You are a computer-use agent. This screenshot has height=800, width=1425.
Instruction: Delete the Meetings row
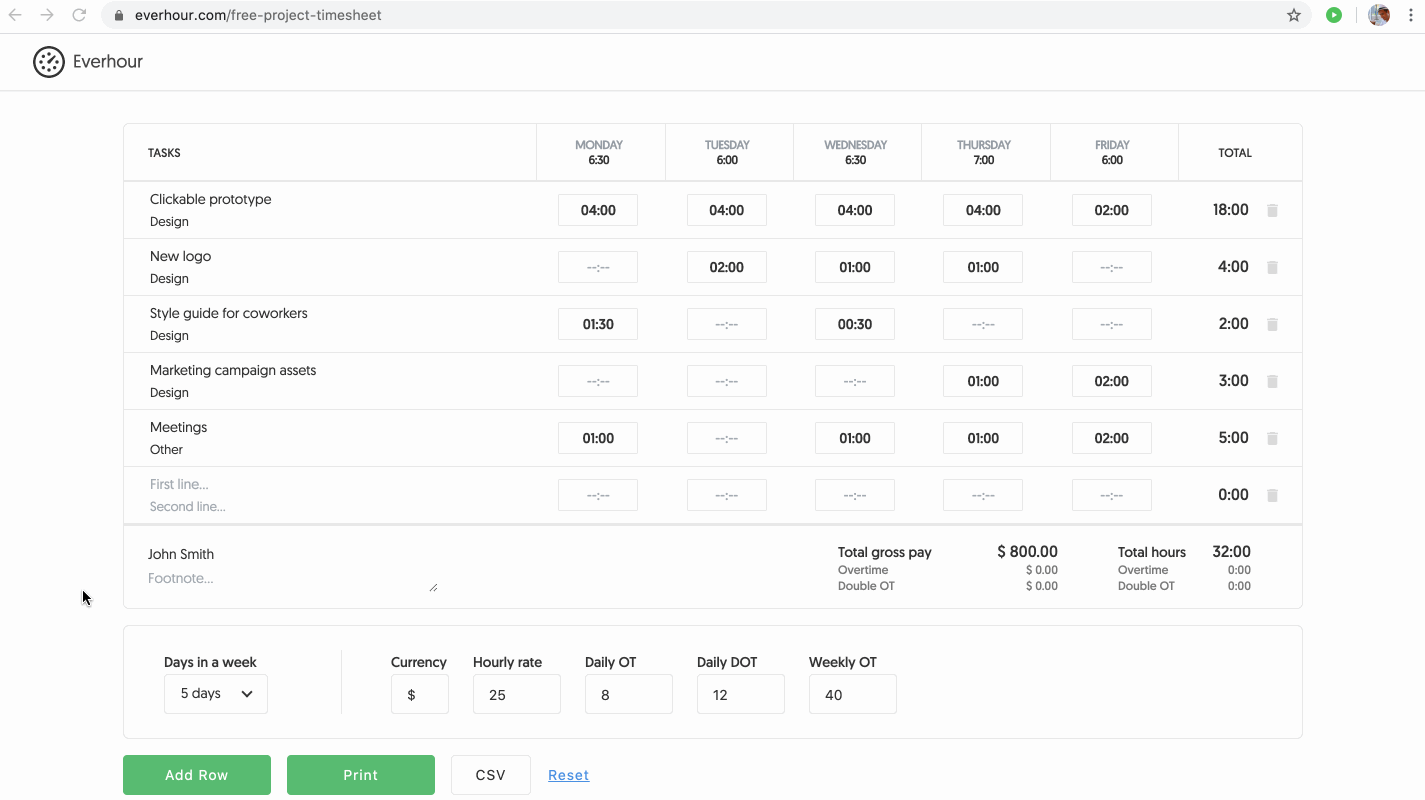(x=1272, y=437)
